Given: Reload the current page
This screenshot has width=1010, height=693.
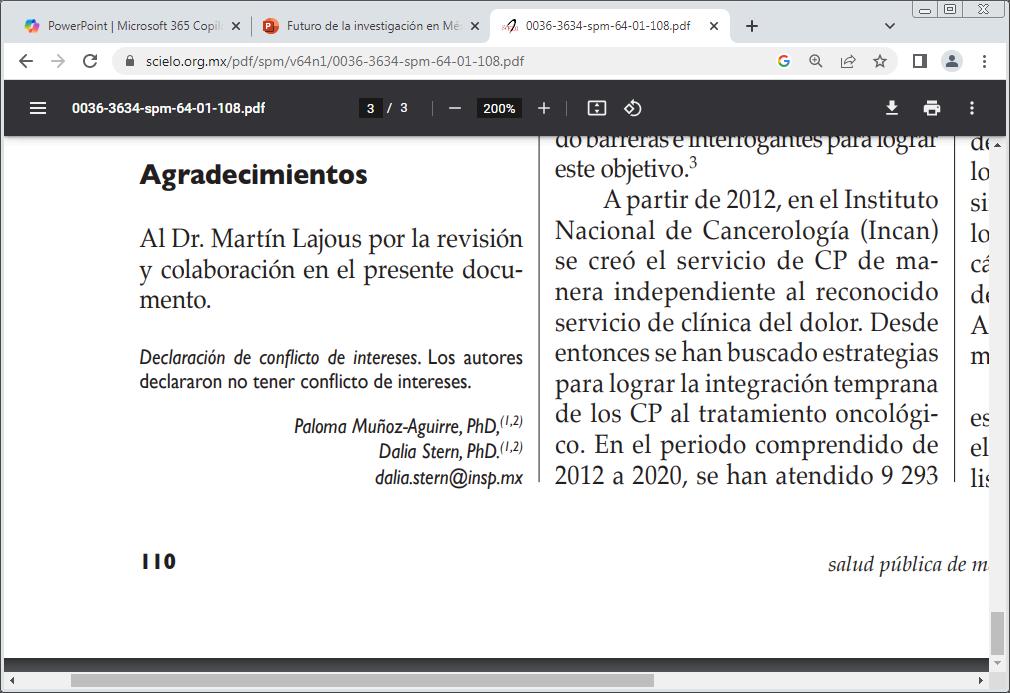Looking at the screenshot, I should coord(90,61).
